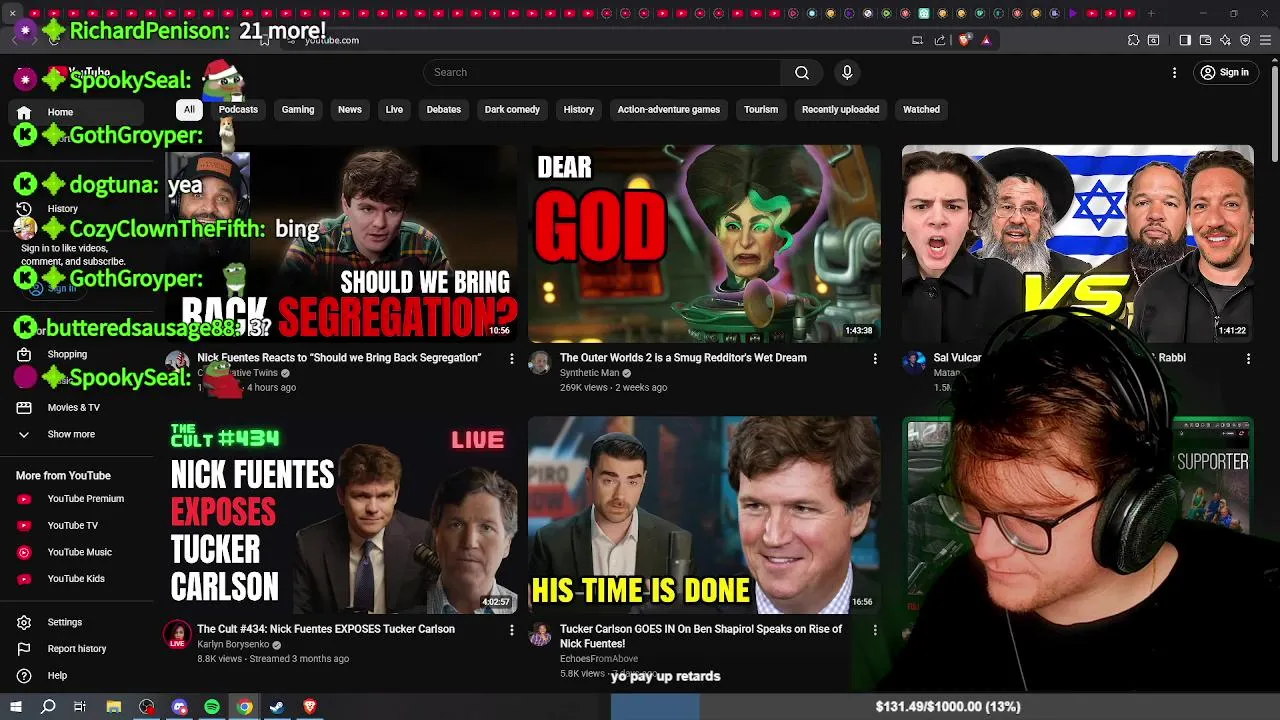The height and width of the screenshot is (720, 1280).
Task: Open Spotify from the Windows taskbar
Action: pyautogui.click(x=212, y=707)
